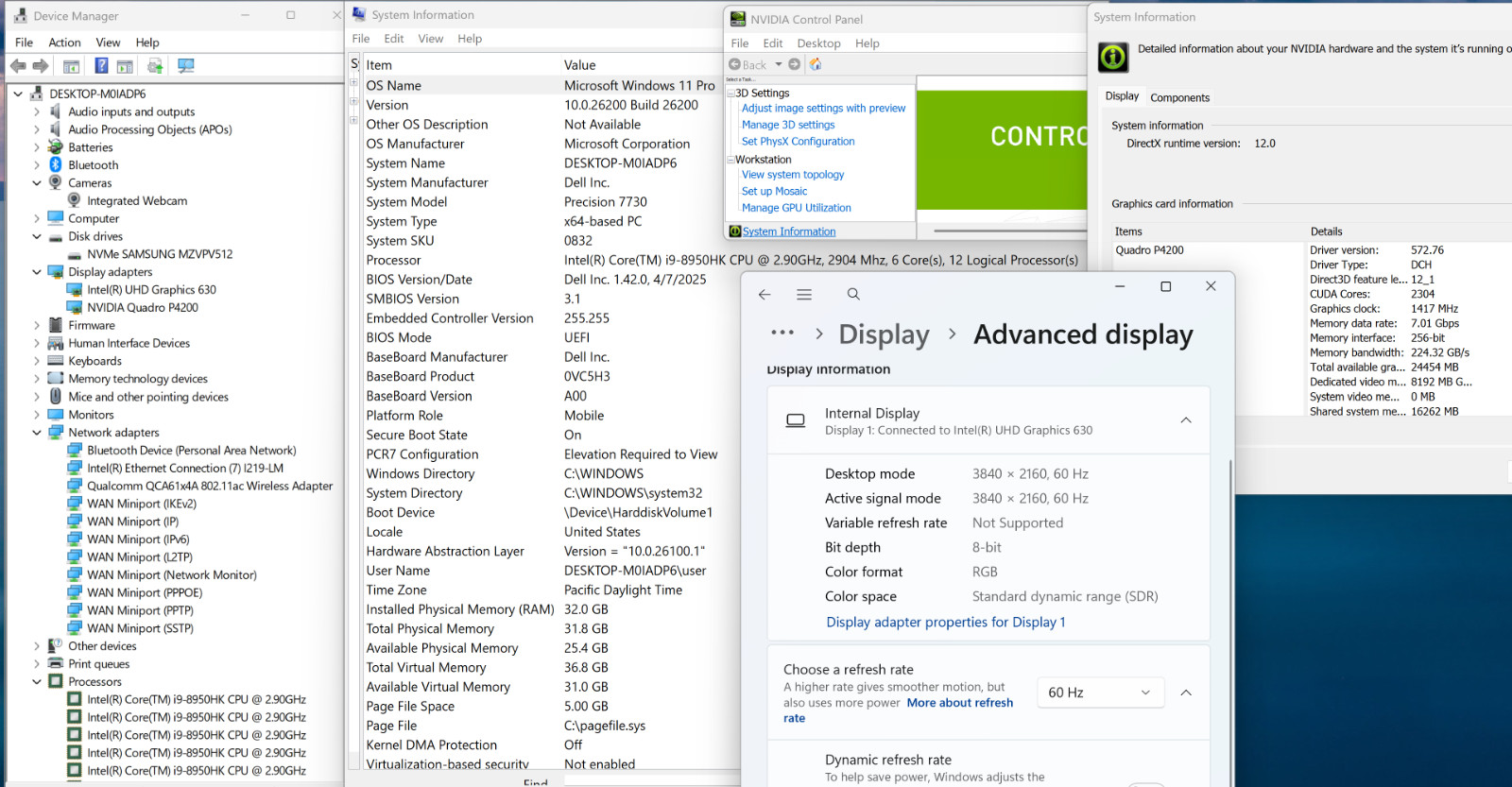Screen dimensions: 1512x787
Task: Open the Action menu in Device Manager
Action: (x=64, y=43)
